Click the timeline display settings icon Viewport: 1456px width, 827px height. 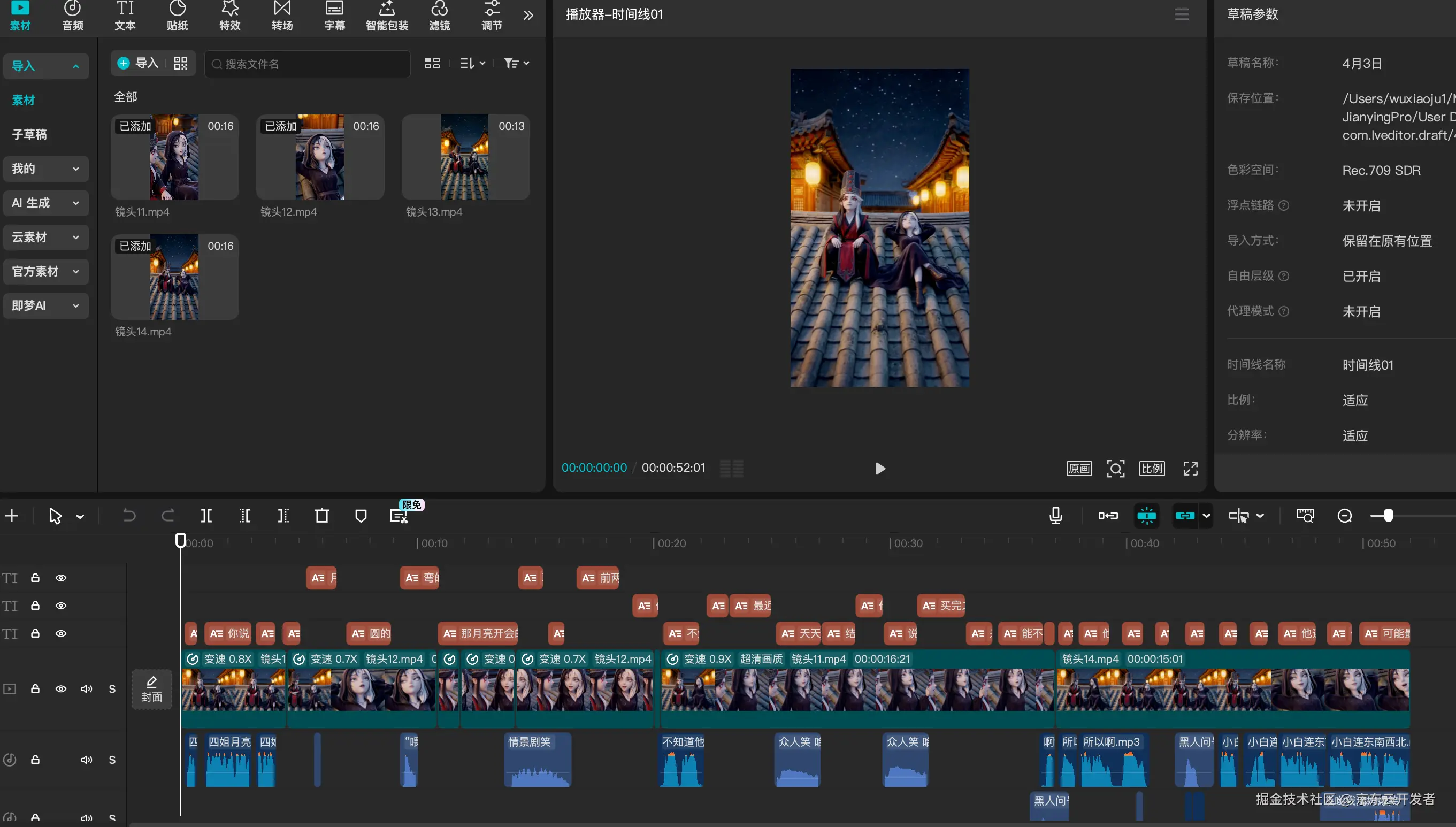coord(1305,516)
